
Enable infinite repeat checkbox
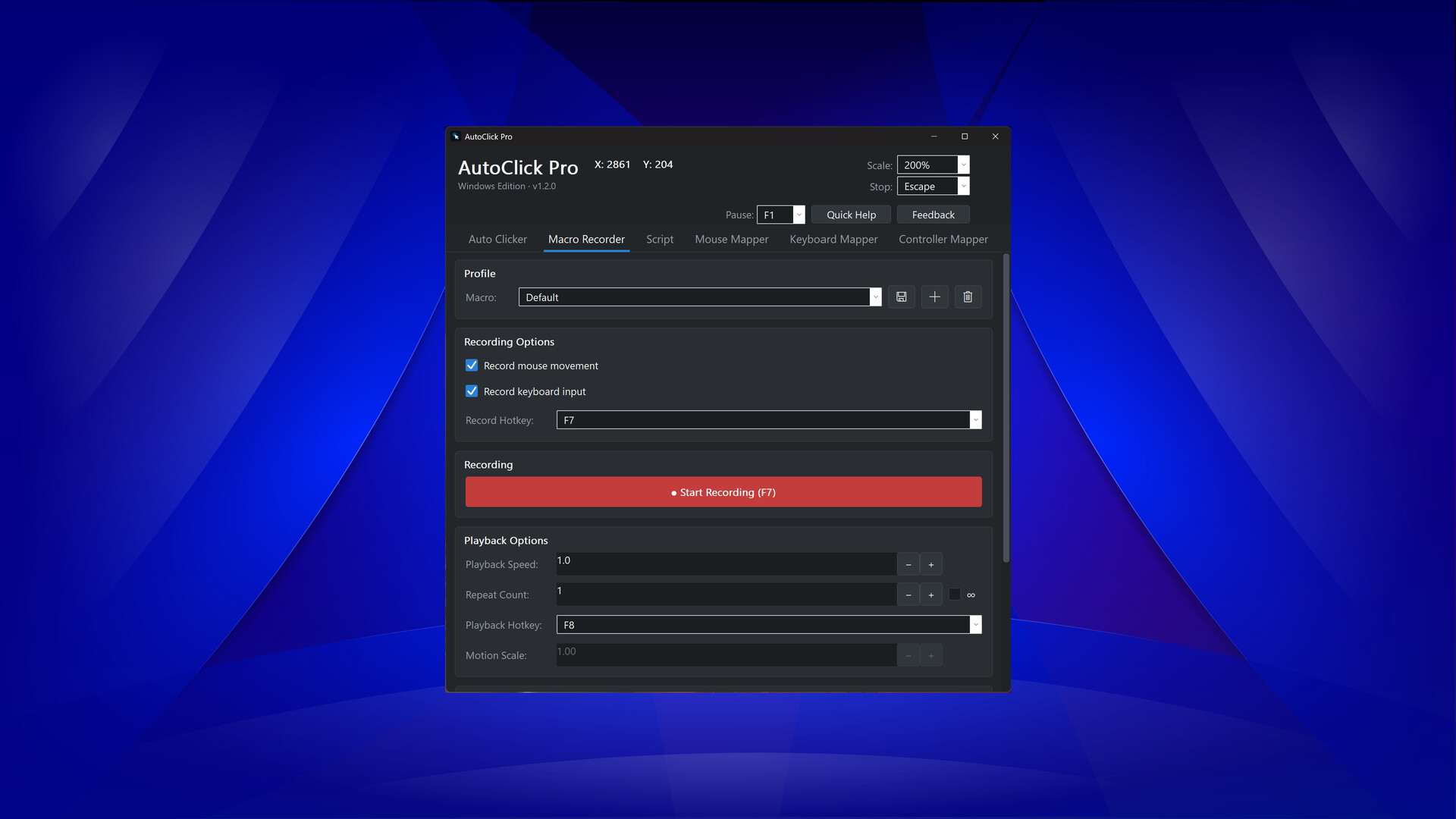[x=955, y=595]
